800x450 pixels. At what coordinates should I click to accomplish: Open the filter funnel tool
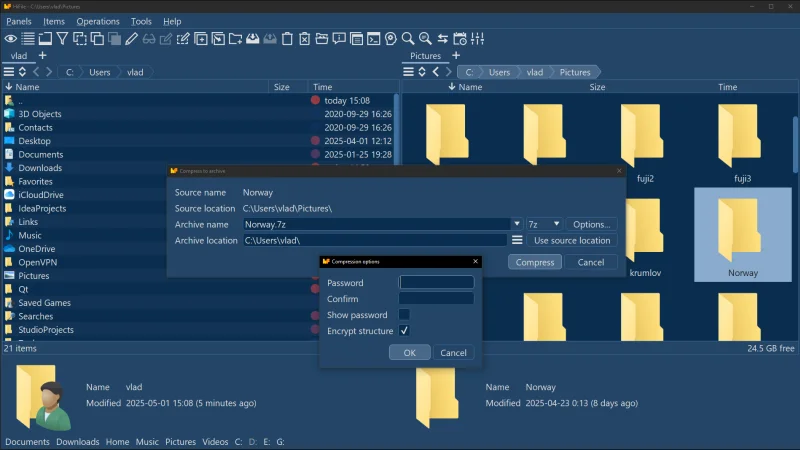coord(62,39)
